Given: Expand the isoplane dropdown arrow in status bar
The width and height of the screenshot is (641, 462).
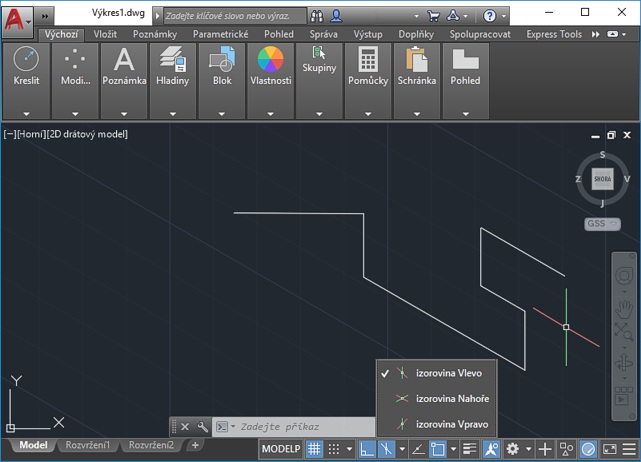Looking at the screenshot, I should [402, 449].
